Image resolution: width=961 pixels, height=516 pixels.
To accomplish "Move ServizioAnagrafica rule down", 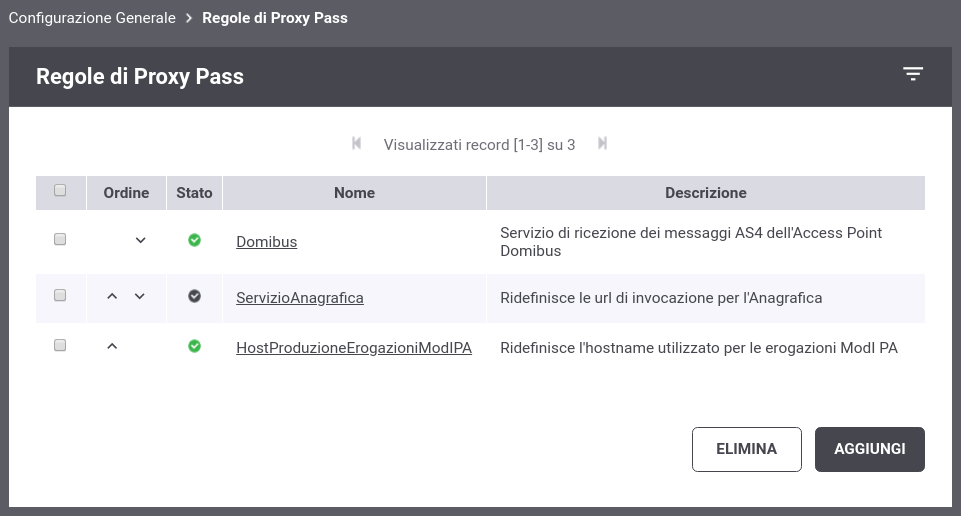I will (x=140, y=296).
